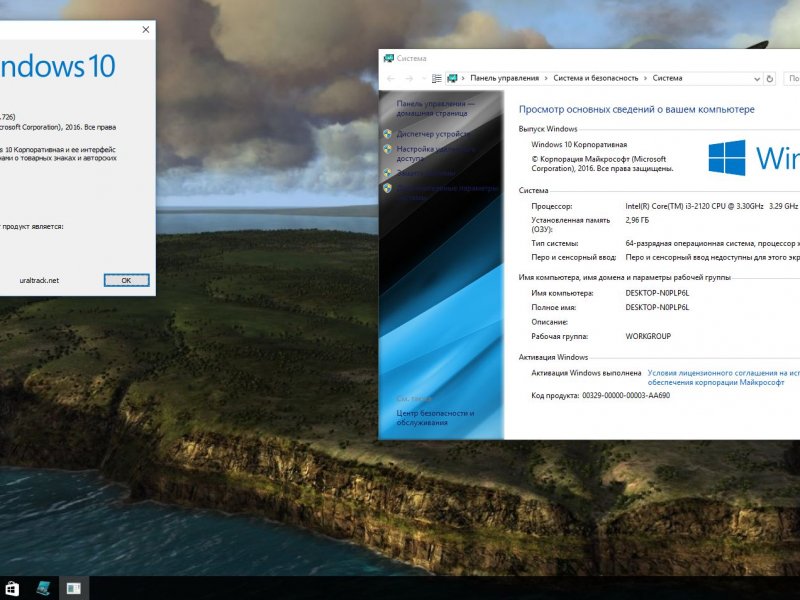Select the active System window taskbar button
The image size is (800, 600).
[x=74, y=588]
